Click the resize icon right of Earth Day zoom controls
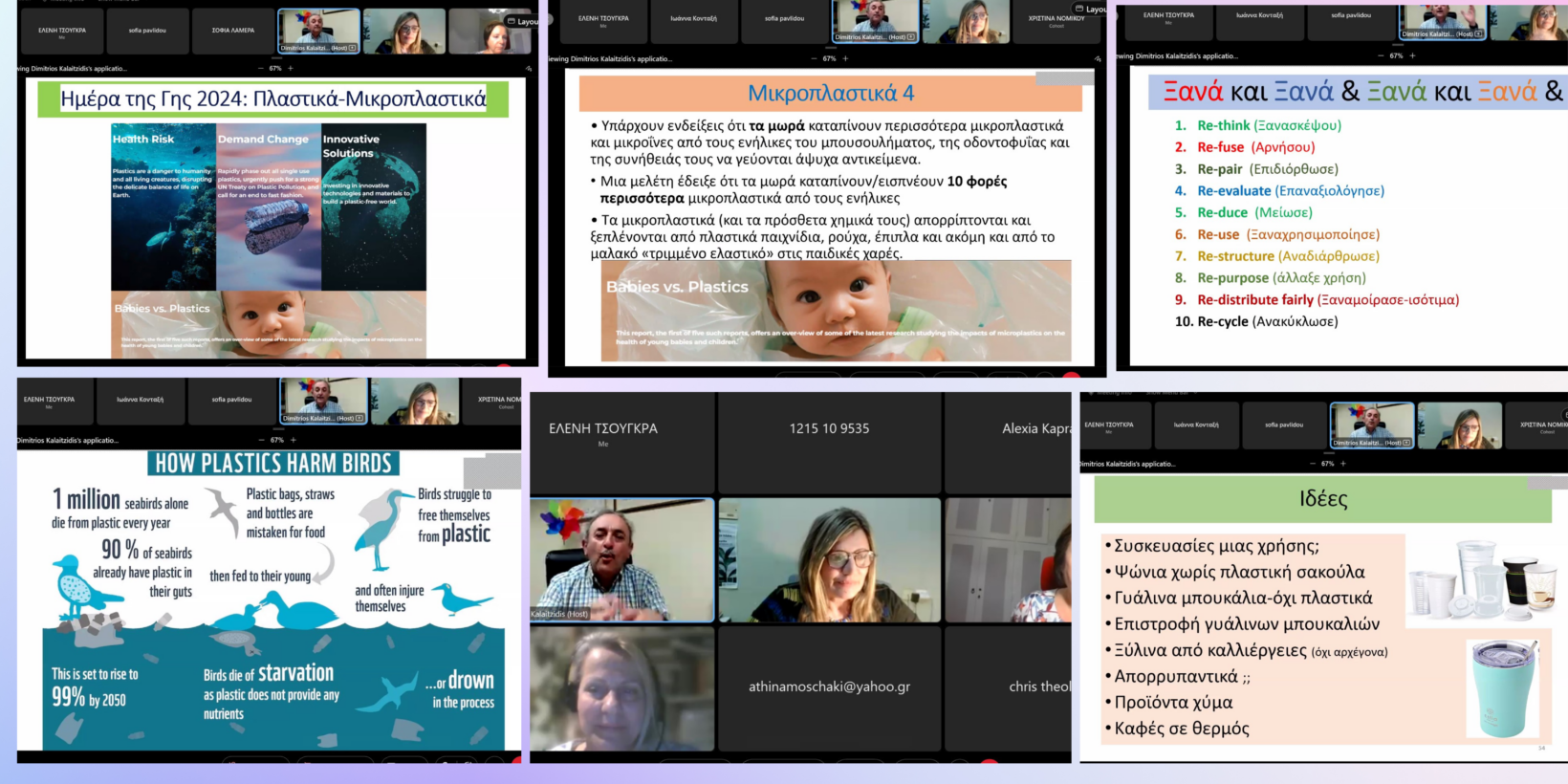 529,69
